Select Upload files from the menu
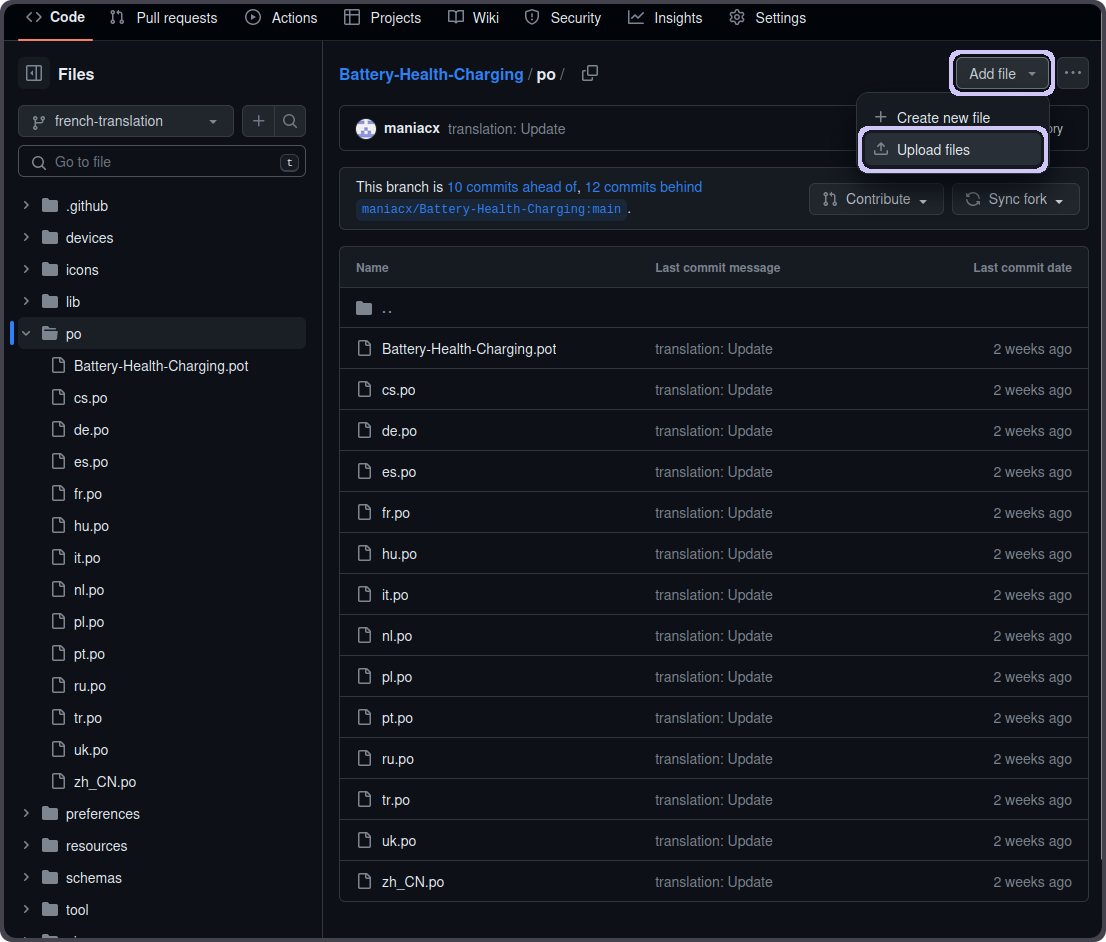The image size is (1106, 942). click(x=933, y=150)
